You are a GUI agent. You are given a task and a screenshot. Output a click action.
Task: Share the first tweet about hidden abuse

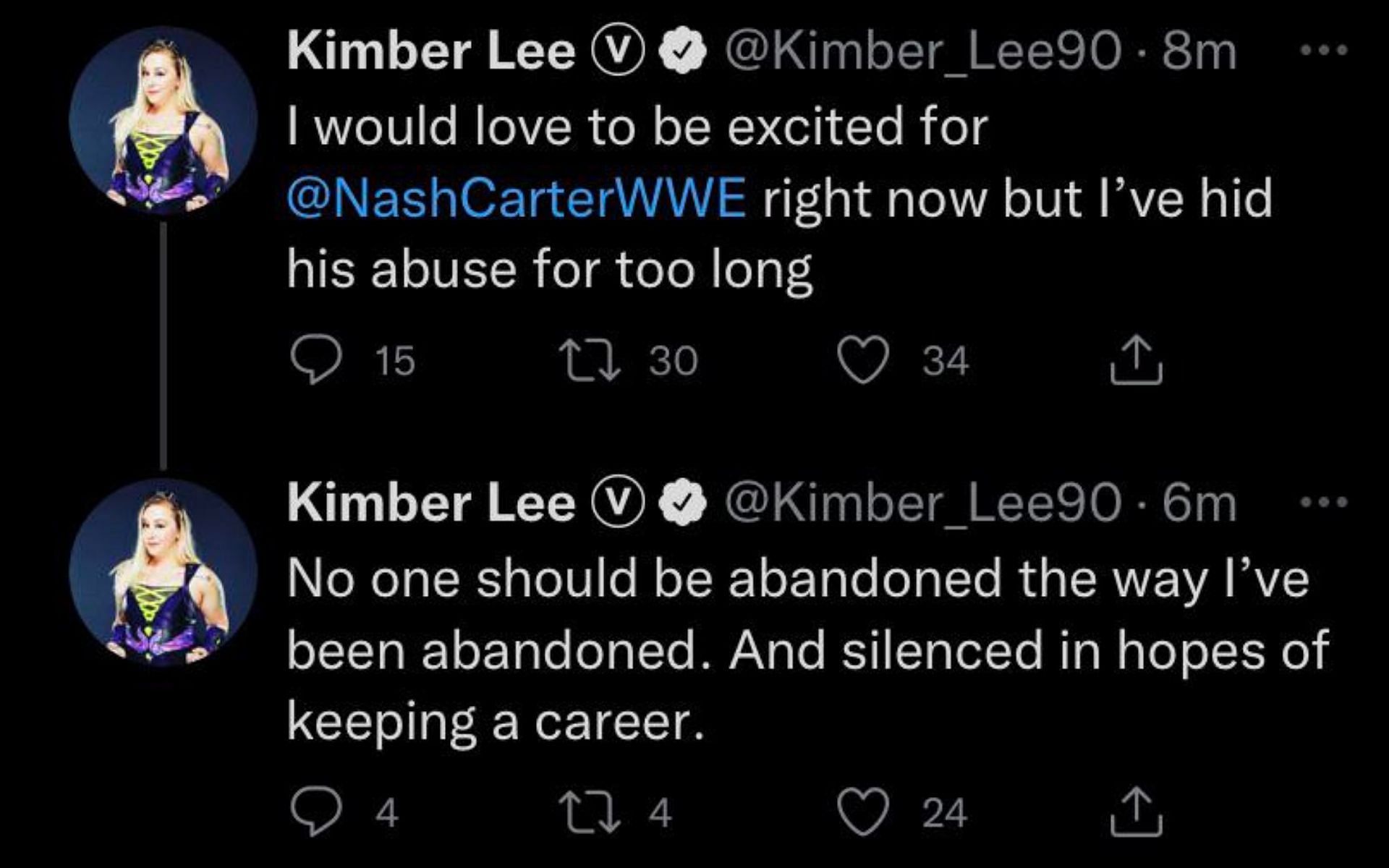pyautogui.click(x=1136, y=359)
